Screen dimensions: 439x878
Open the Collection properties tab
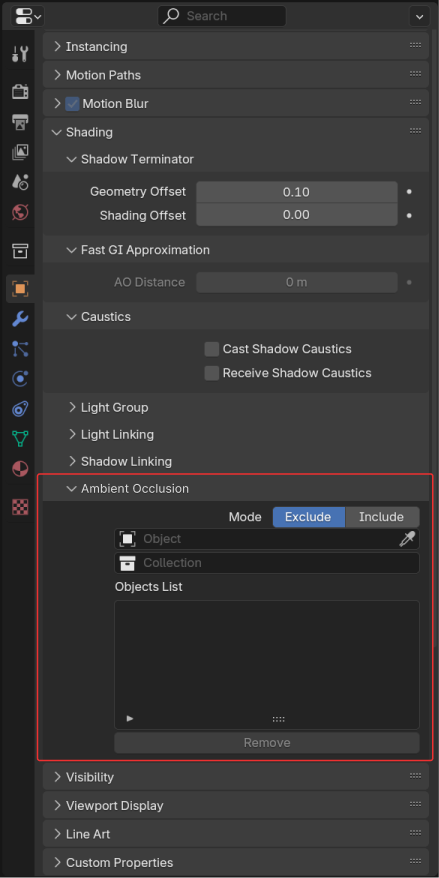20,251
